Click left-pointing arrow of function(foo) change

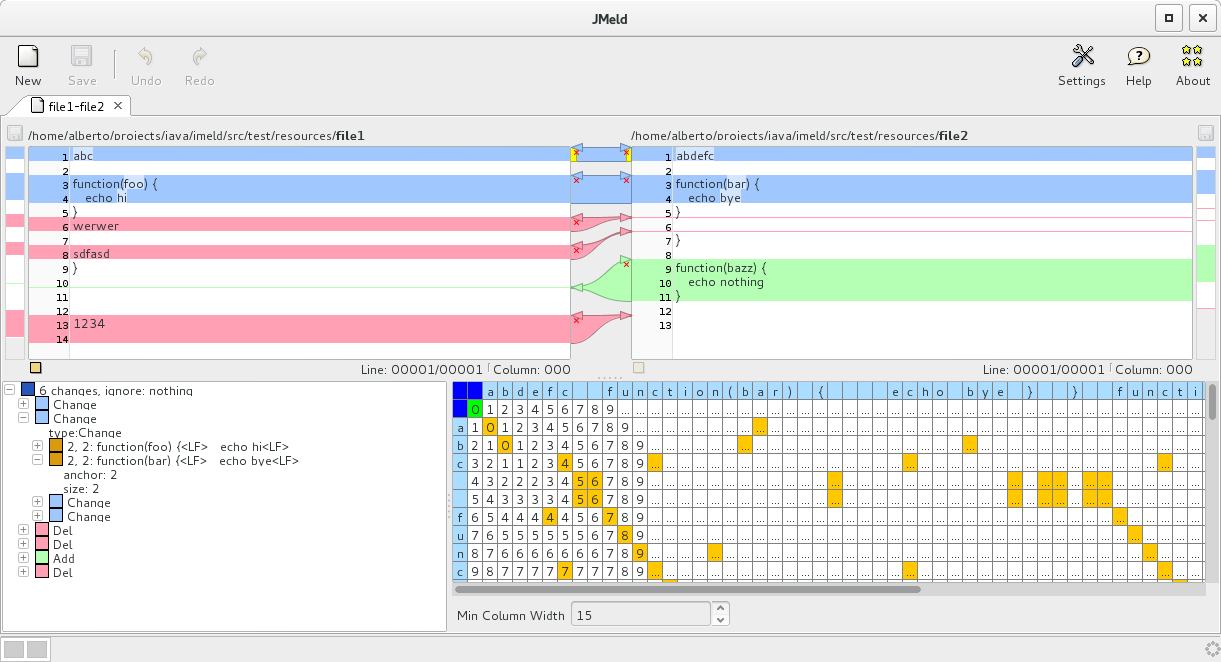coord(576,175)
